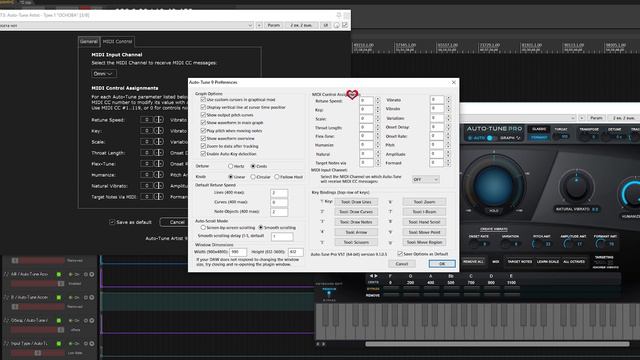Click Tool: Move Point key binding button
Viewport: 640px width, 360px height.
coord(424,232)
